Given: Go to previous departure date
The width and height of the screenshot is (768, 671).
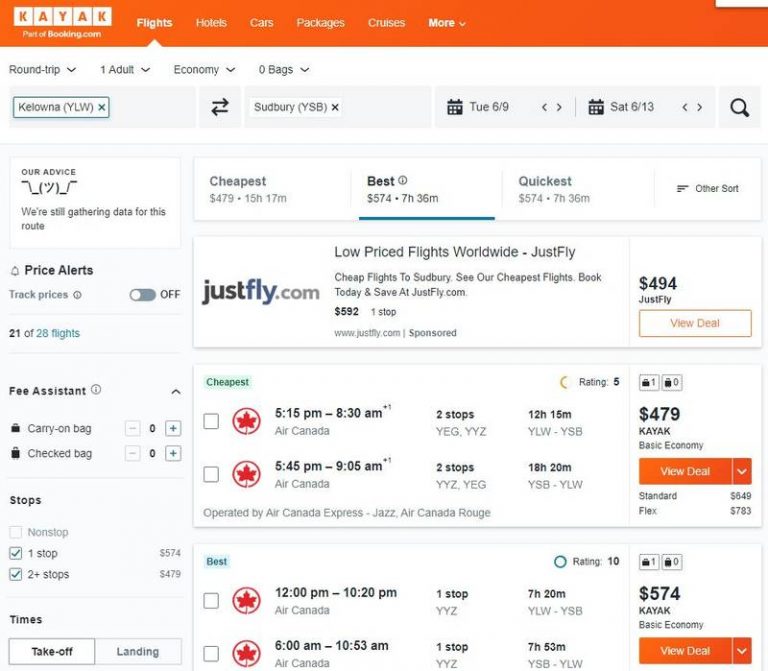Looking at the screenshot, I should tap(544, 107).
